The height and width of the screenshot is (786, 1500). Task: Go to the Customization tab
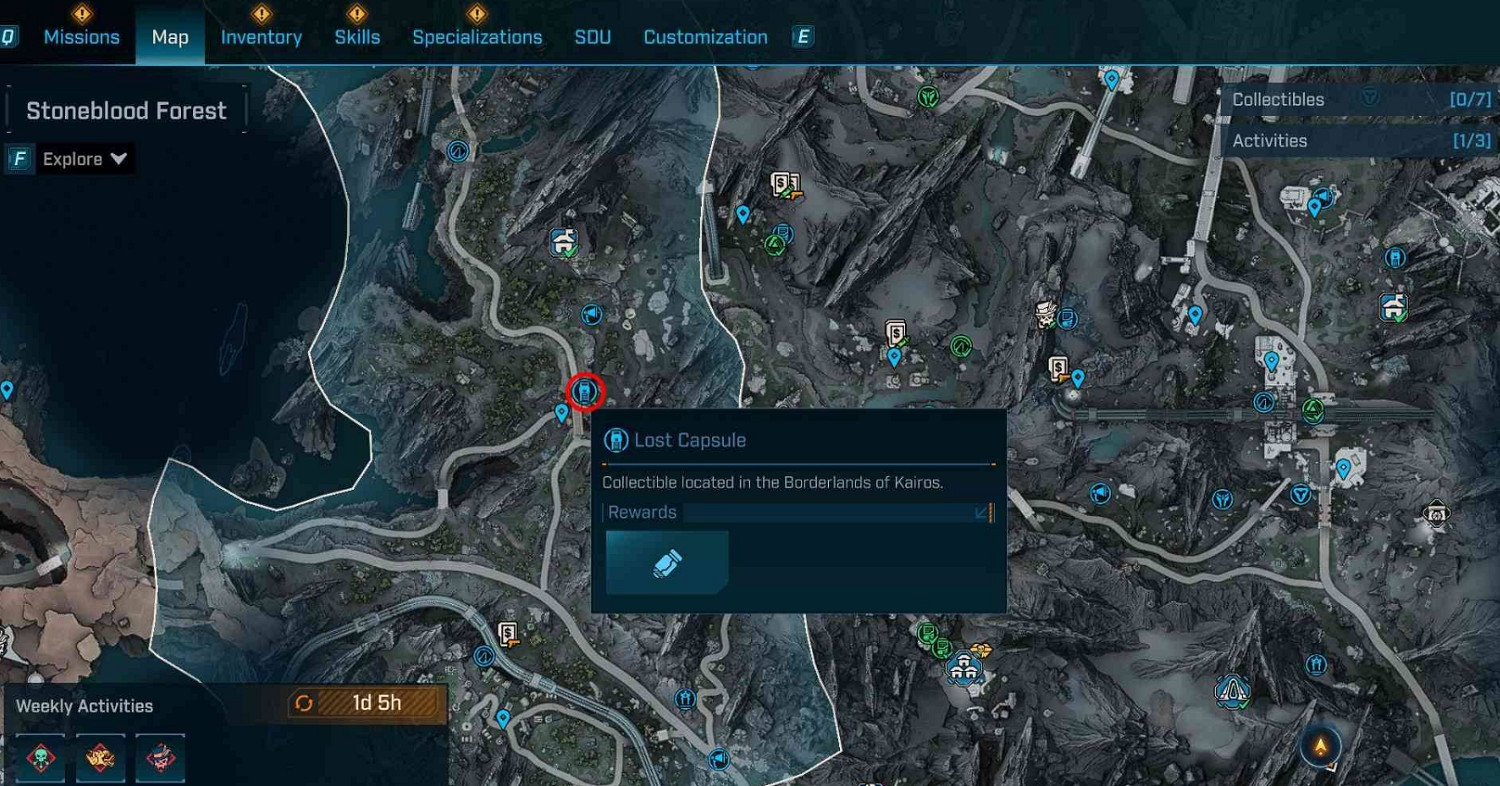pyautogui.click(x=705, y=37)
